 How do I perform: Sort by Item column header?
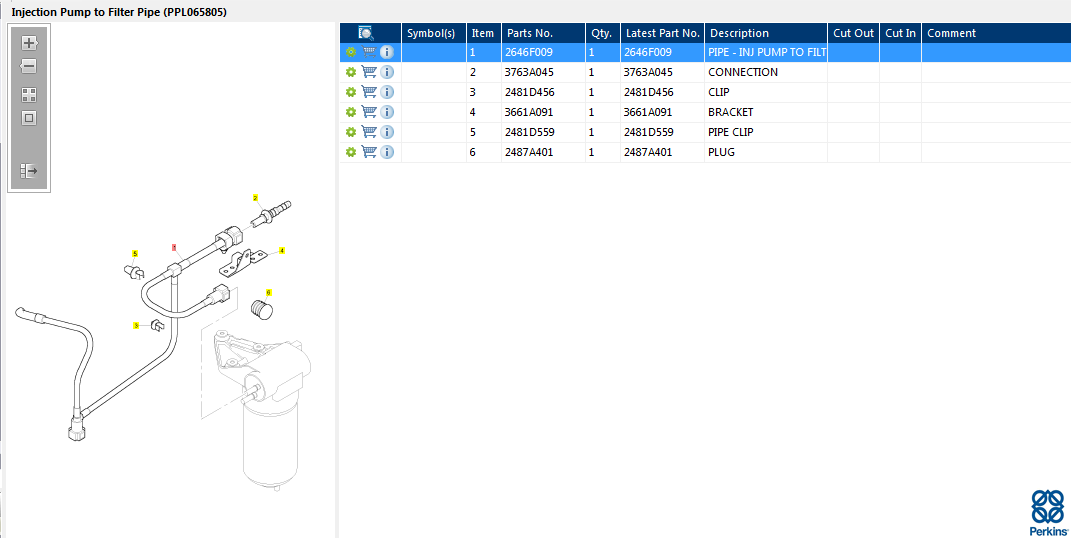tap(484, 33)
